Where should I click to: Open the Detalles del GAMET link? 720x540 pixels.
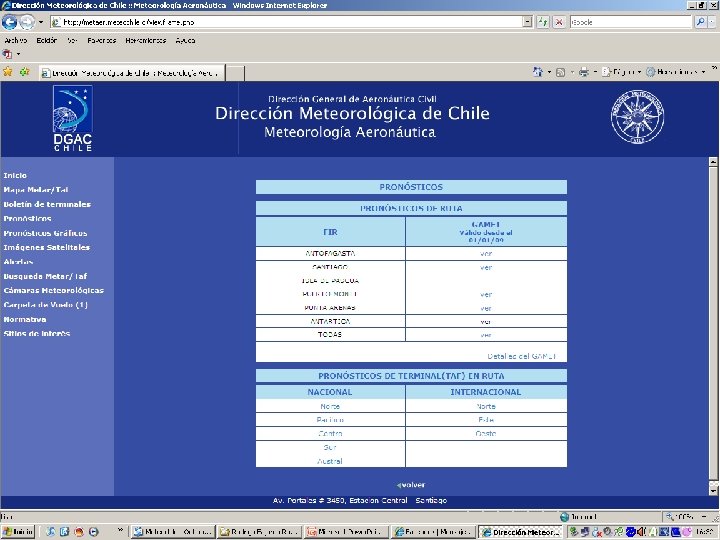click(522, 356)
